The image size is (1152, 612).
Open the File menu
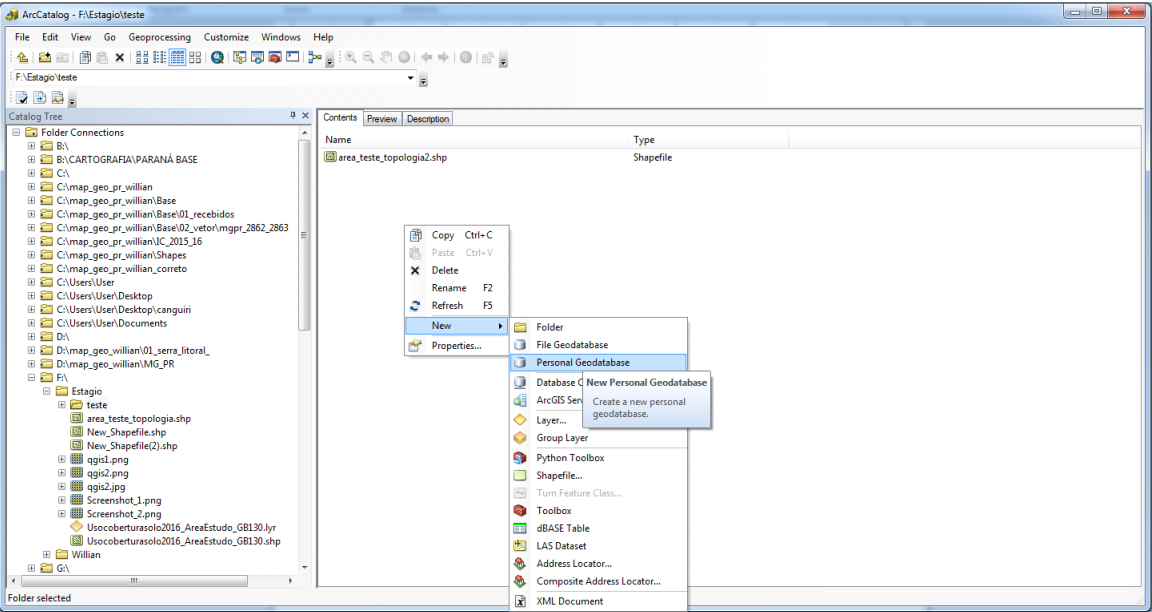pos(22,37)
